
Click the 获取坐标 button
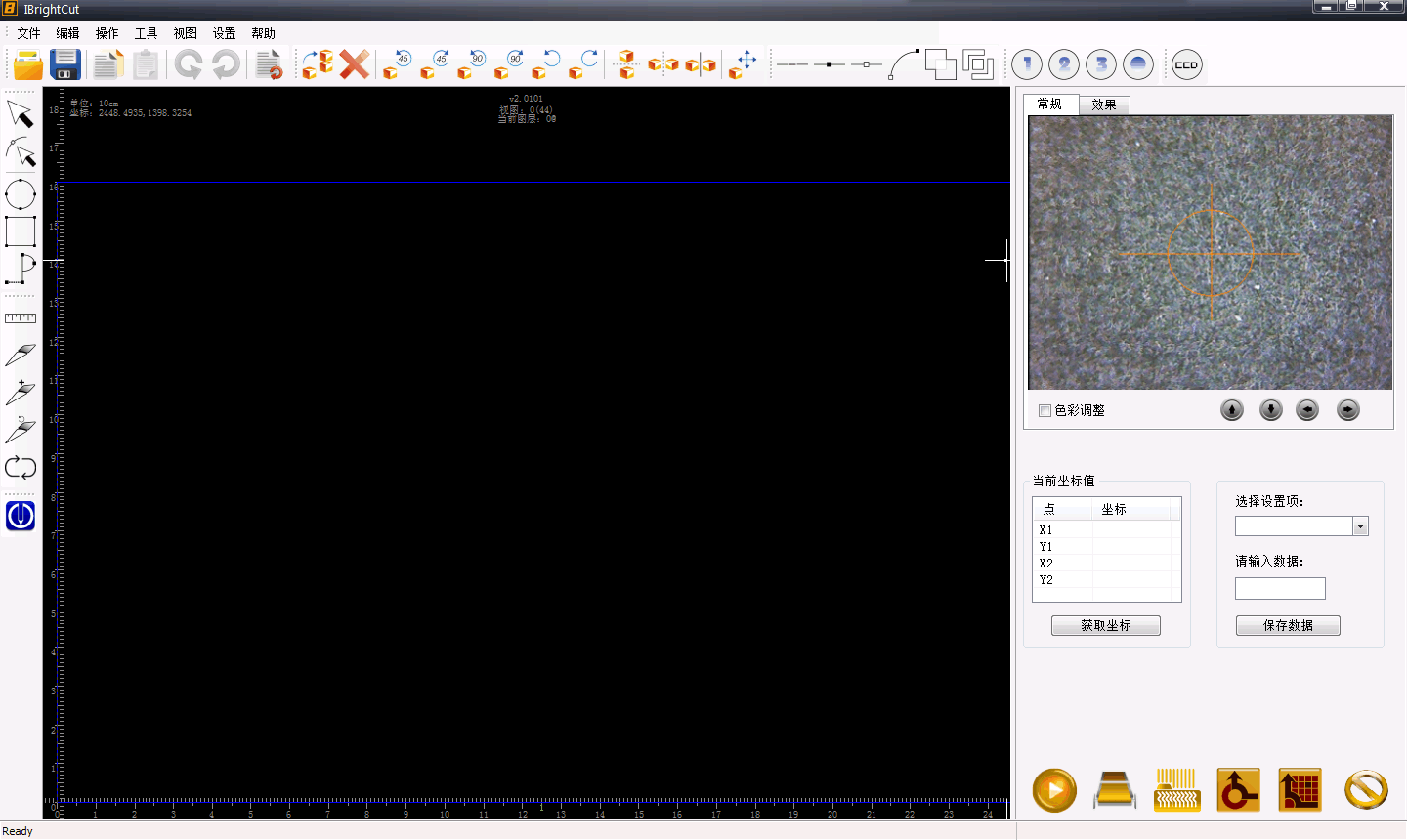pyautogui.click(x=1105, y=626)
